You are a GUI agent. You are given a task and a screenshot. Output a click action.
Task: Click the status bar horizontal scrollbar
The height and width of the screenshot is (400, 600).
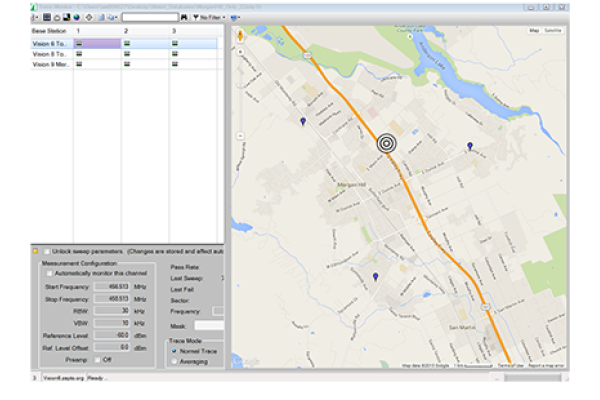click(533, 378)
